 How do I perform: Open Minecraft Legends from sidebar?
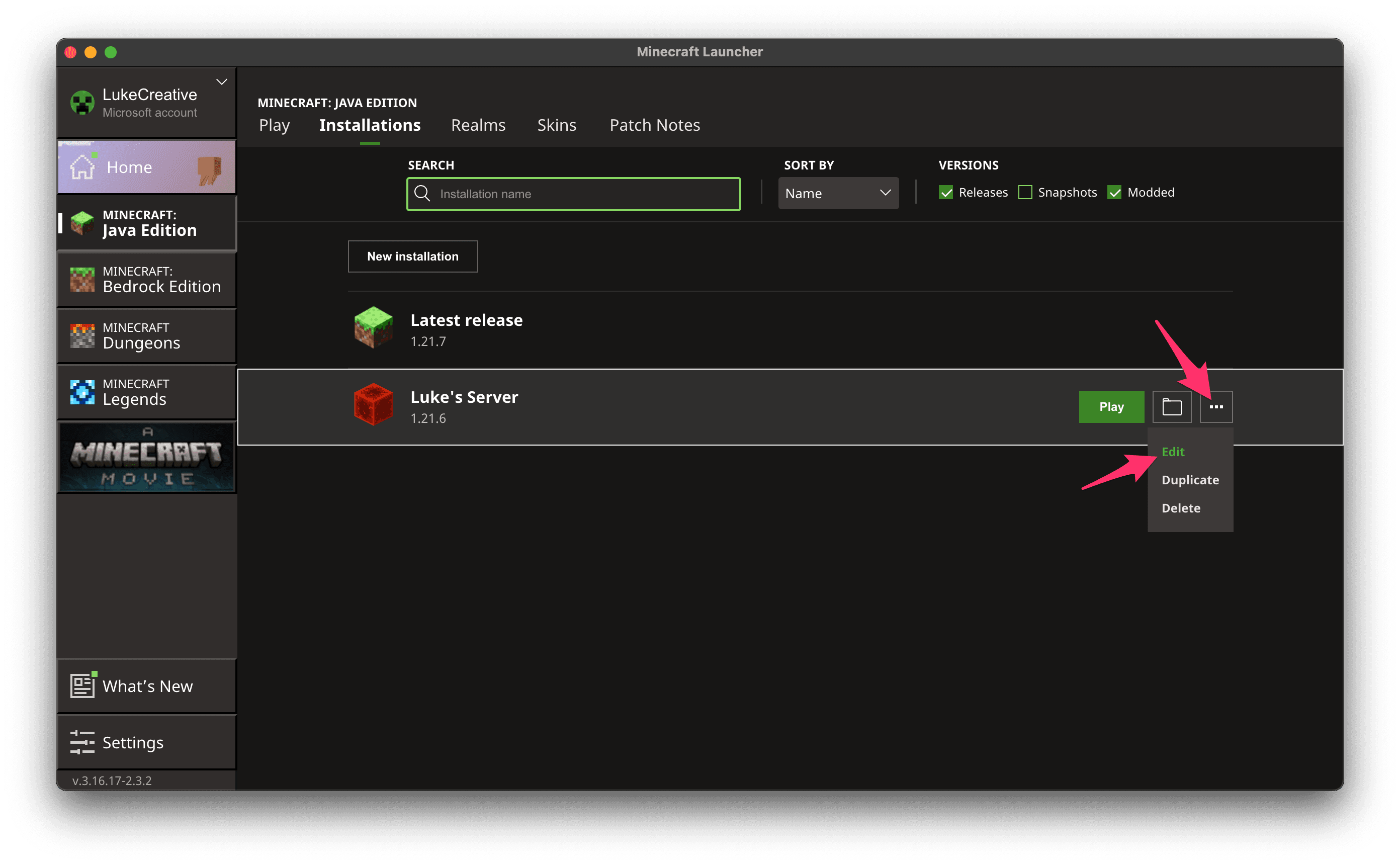[x=147, y=392]
